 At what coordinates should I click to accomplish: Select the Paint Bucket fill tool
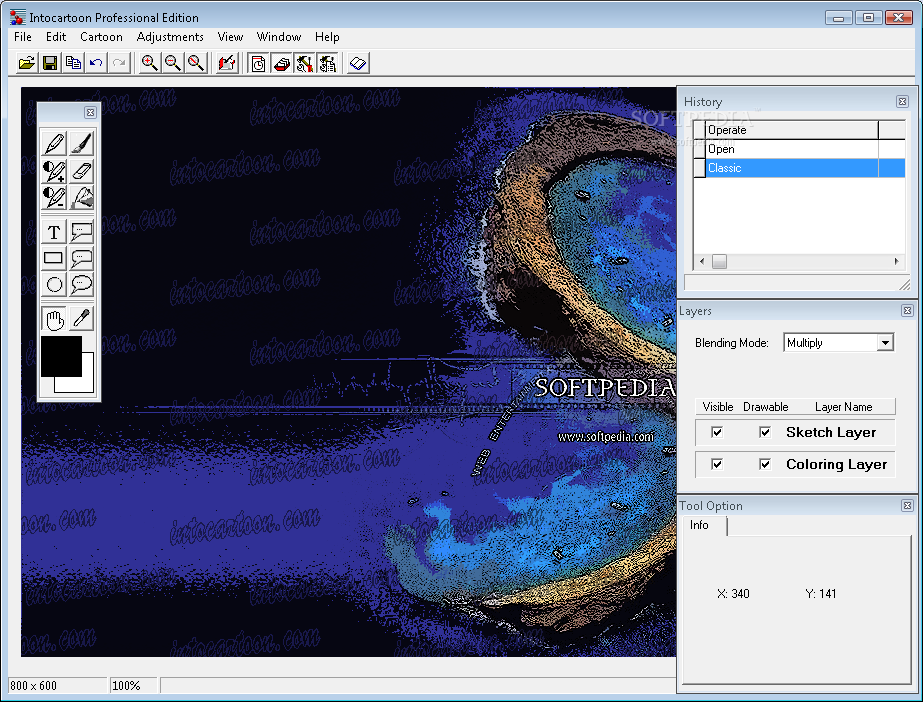(x=81, y=198)
